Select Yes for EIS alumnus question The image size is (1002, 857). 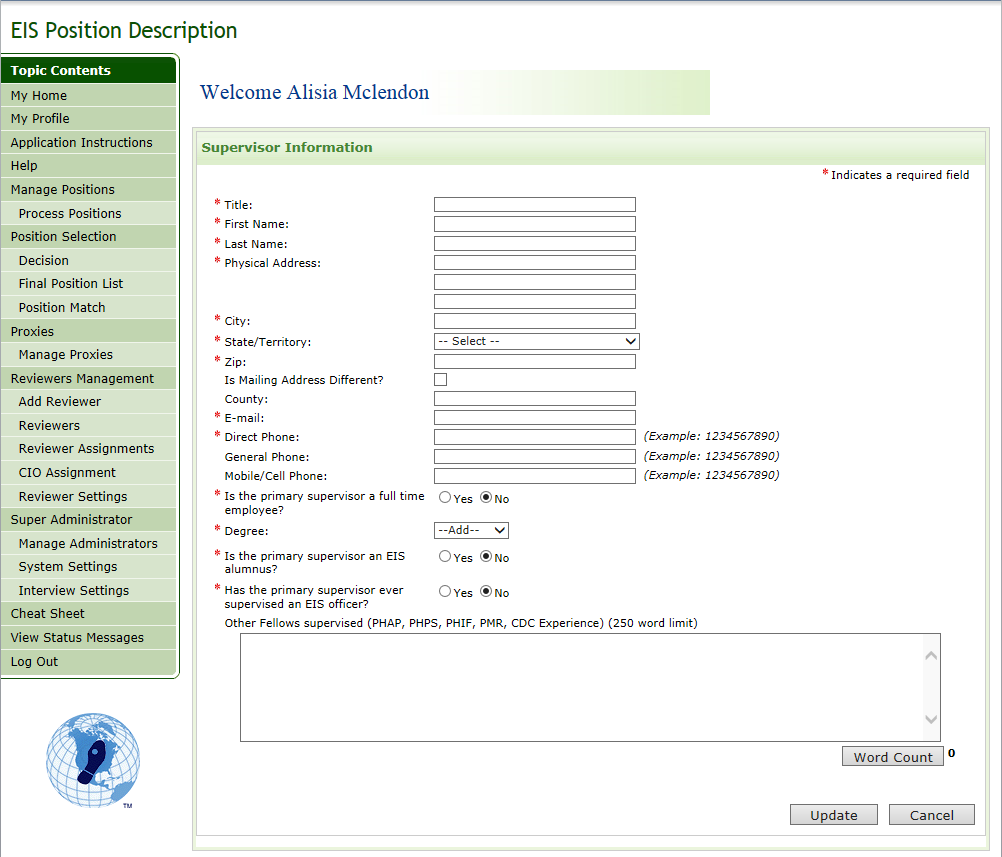(445, 557)
